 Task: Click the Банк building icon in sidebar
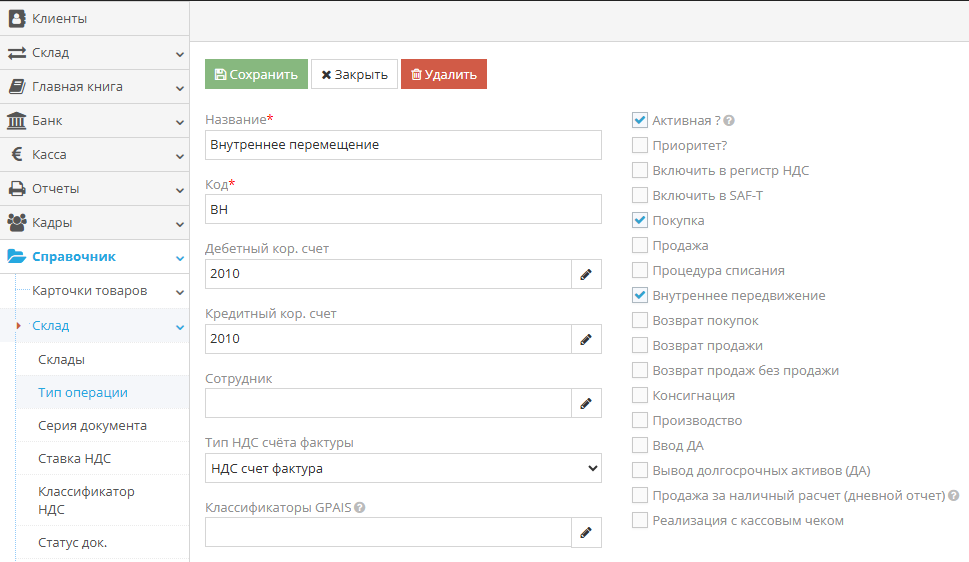point(17,121)
